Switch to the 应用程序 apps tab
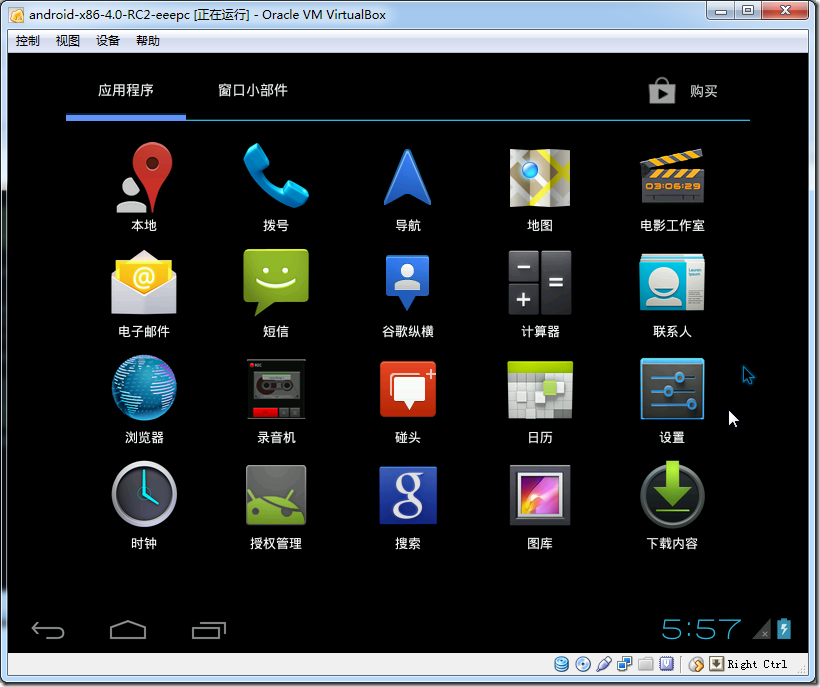The width and height of the screenshot is (820, 687). pyautogui.click(x=126, y=90)
